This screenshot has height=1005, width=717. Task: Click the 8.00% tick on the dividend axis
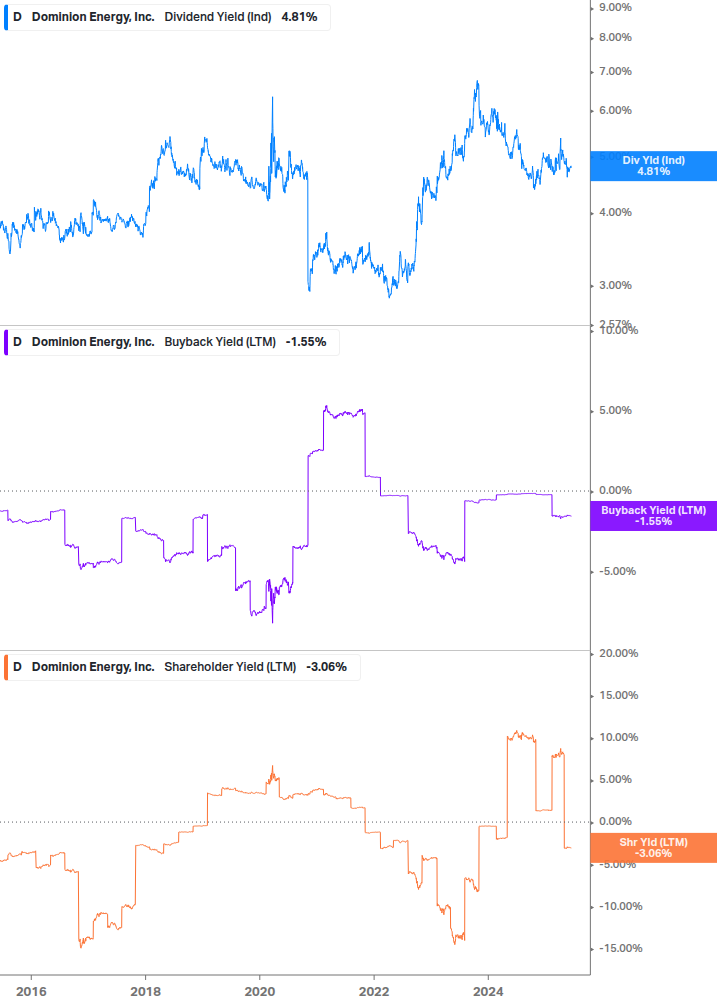pos(615,38)
